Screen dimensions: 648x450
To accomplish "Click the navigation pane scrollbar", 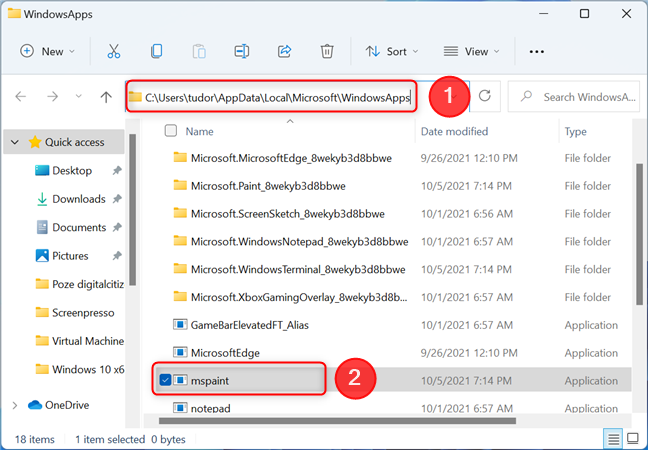I will pyautogui.click(x=132, y=209).
